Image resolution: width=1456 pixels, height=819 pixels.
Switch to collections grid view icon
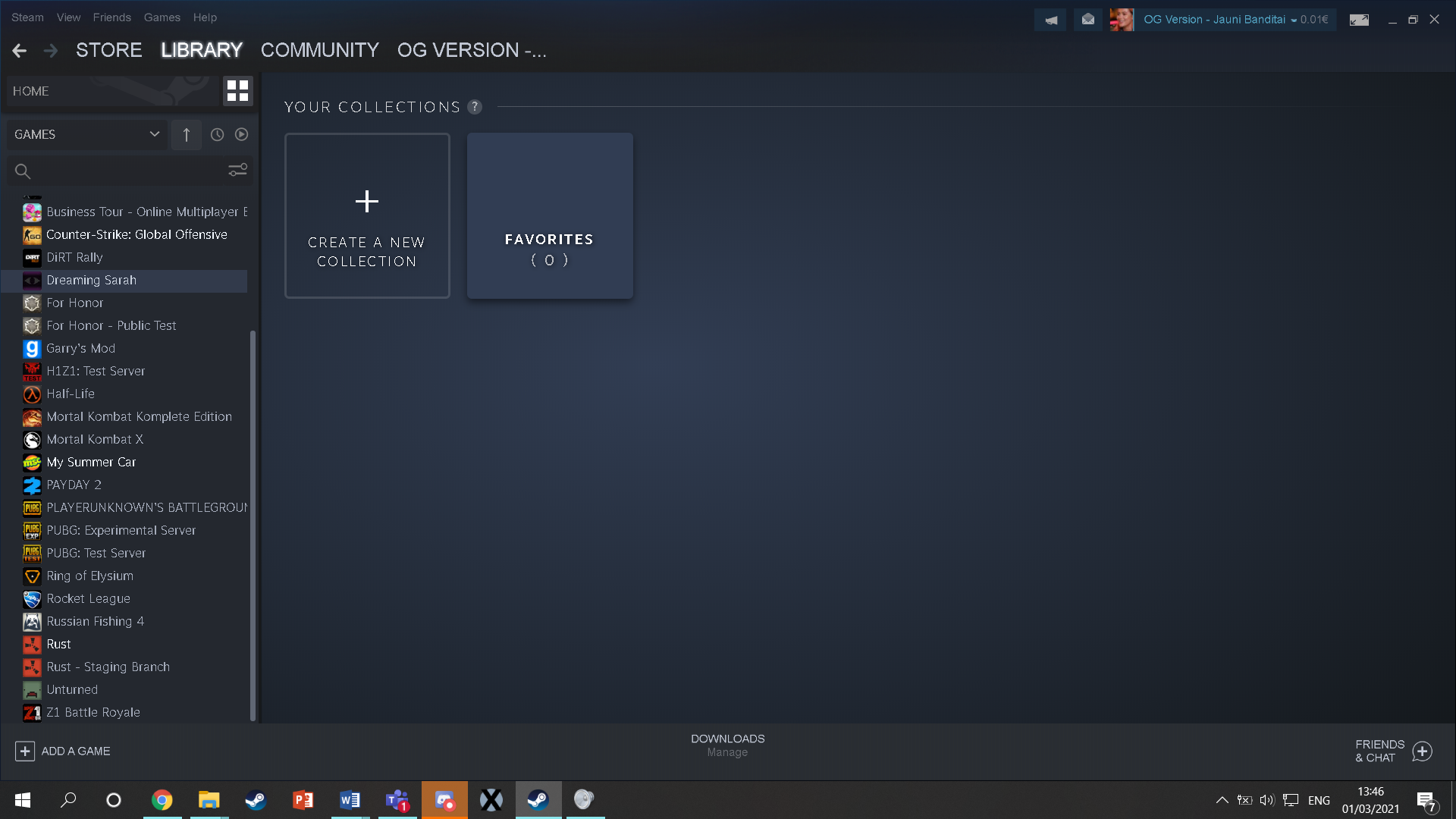237,91
